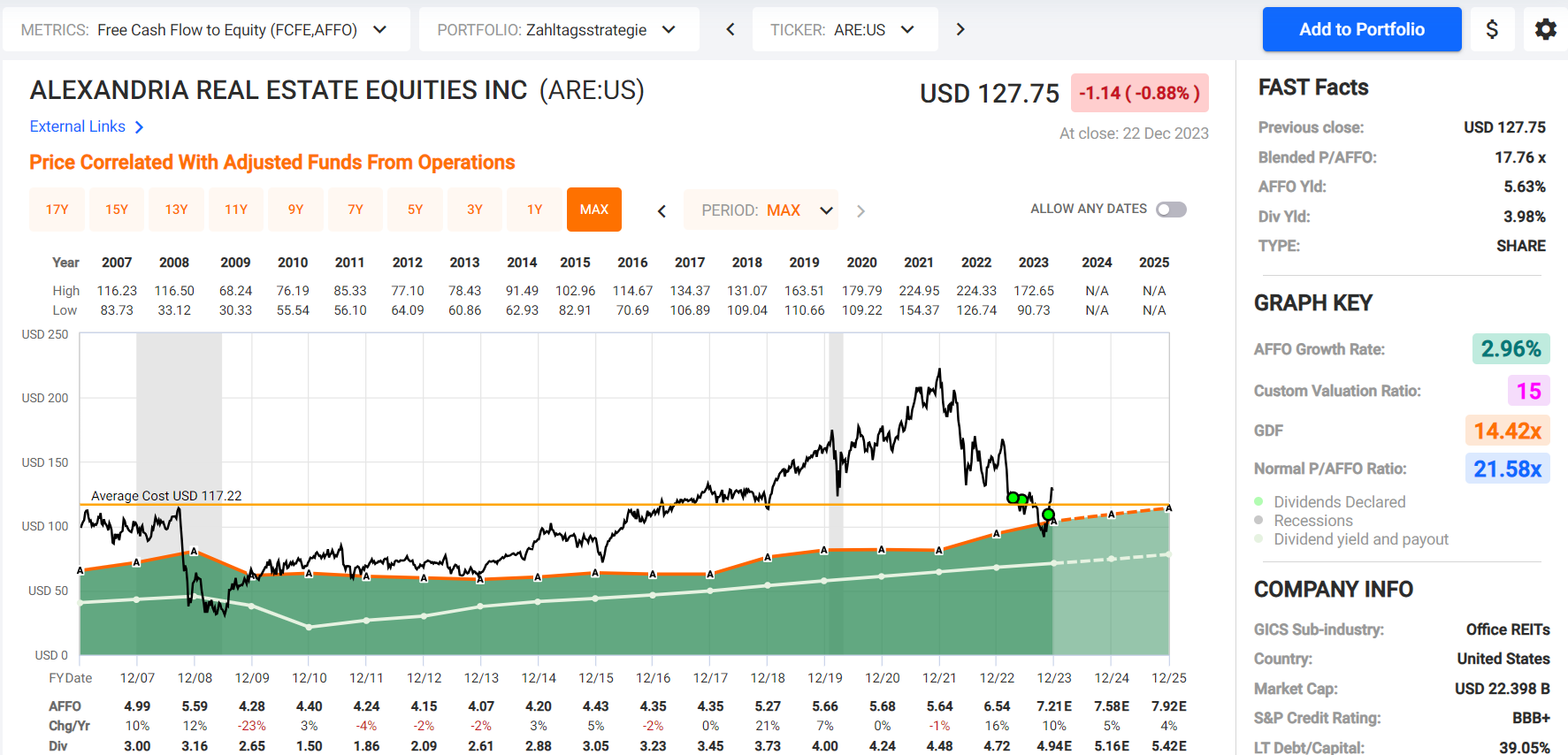Viewport: 1568px width, 755px height.
Task: Click the Previous close value USD 127.75
Action: tap(1505, 127)
